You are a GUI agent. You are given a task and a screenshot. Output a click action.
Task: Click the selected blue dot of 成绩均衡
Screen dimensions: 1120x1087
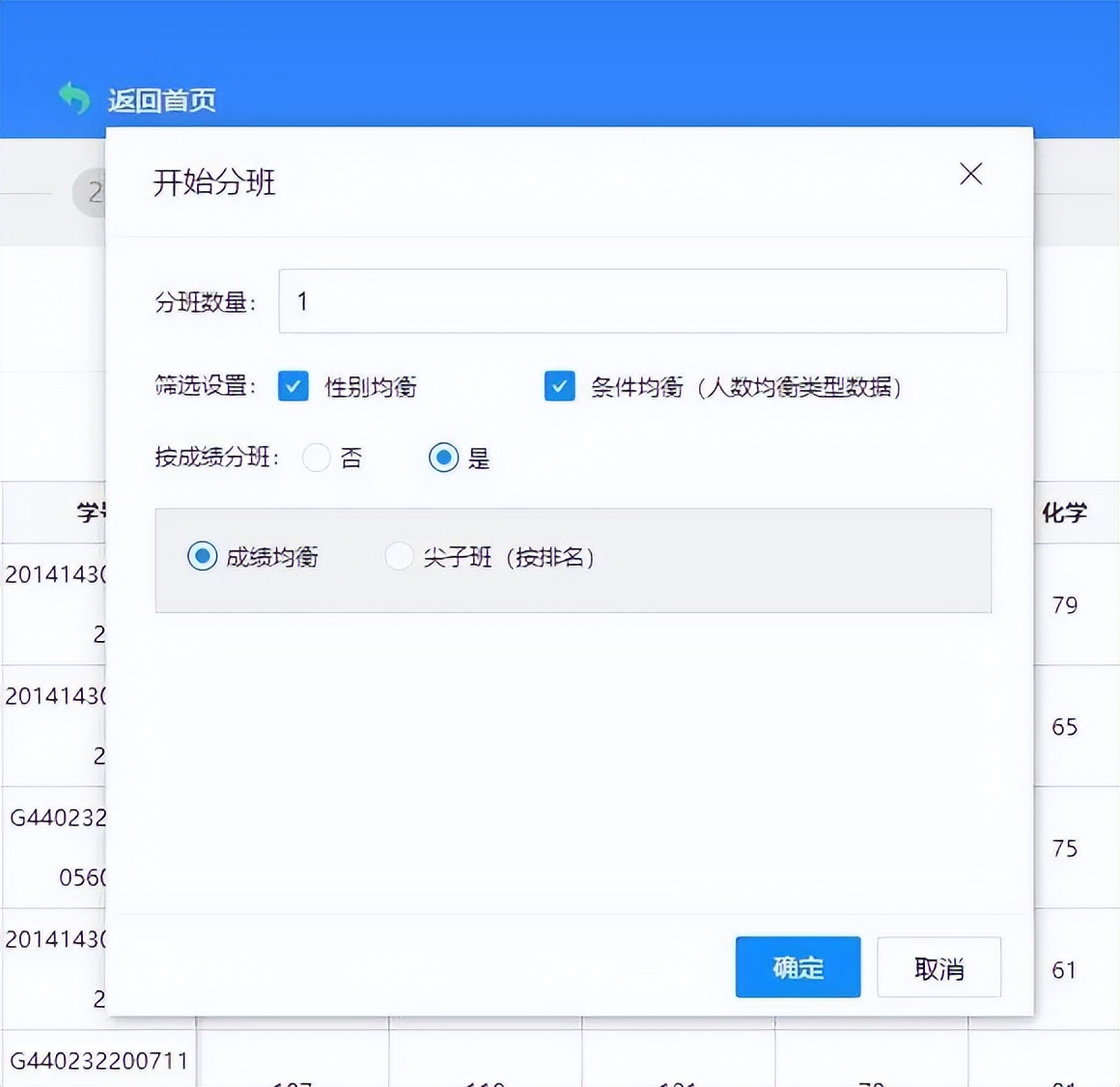tap(201, 556)
